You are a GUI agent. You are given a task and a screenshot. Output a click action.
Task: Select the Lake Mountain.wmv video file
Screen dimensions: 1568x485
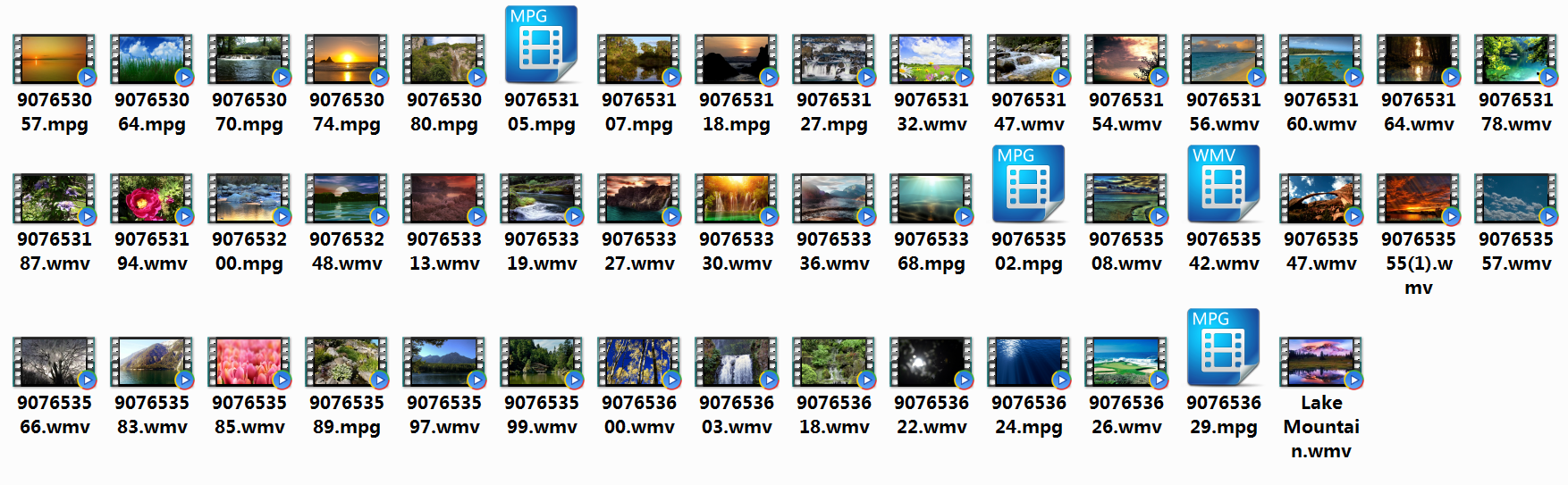1321,362
